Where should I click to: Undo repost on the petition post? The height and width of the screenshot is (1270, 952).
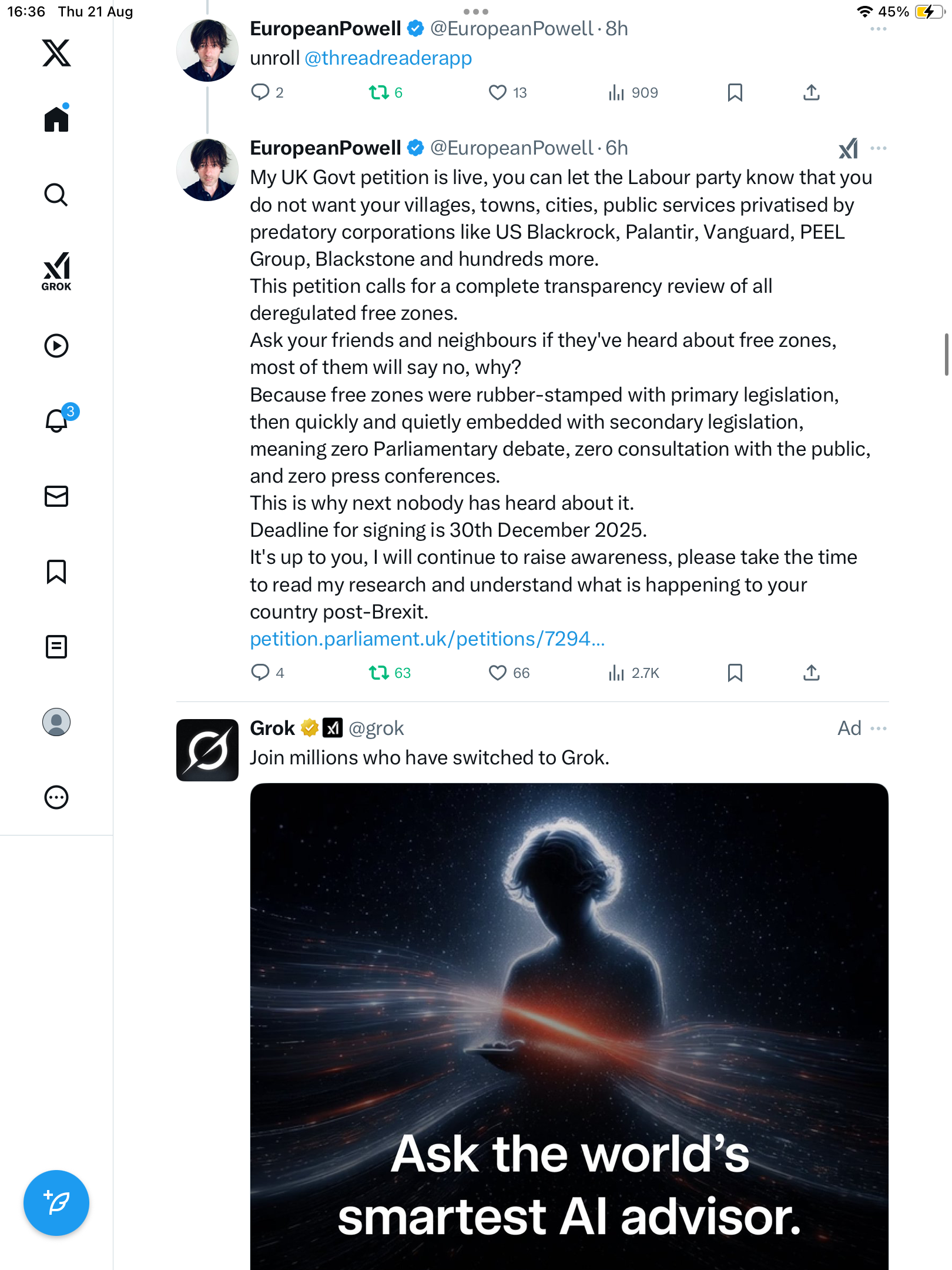pos(379,673)
